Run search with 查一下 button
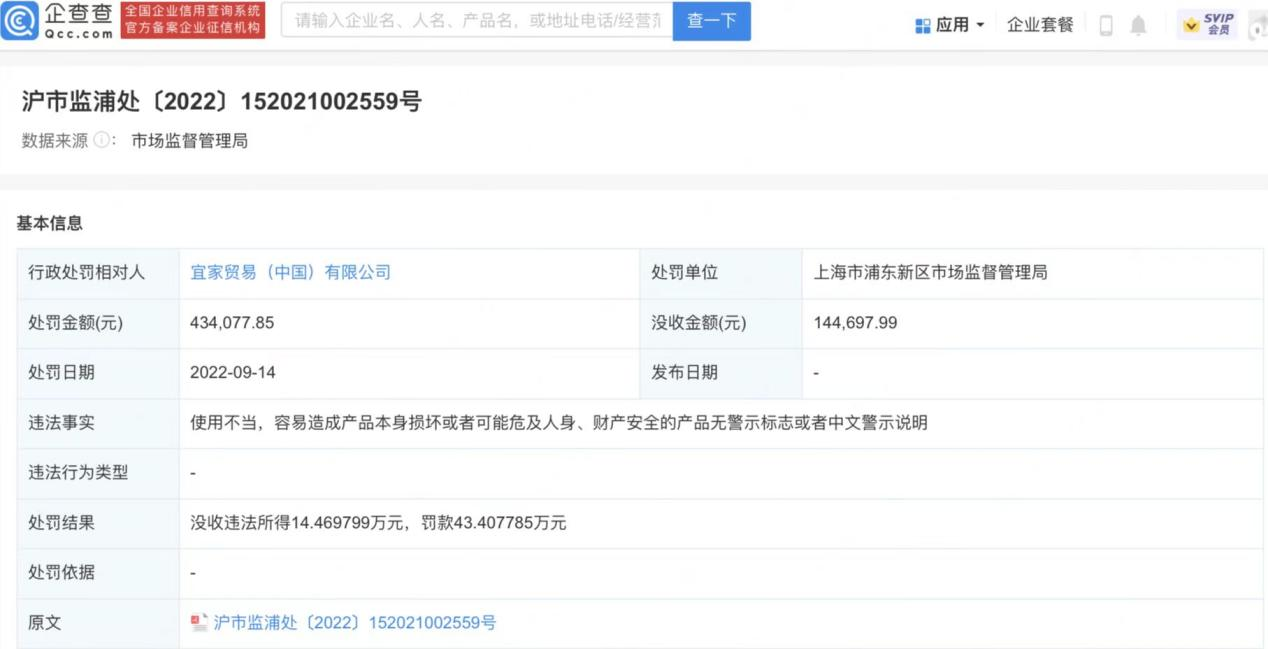Viewport: 1268px width, 649px height. (712, 20)
